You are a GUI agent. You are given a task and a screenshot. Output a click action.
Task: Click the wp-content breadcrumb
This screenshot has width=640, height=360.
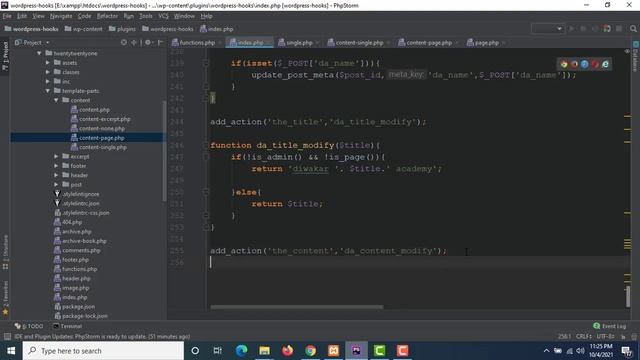(x=84, y=29)
